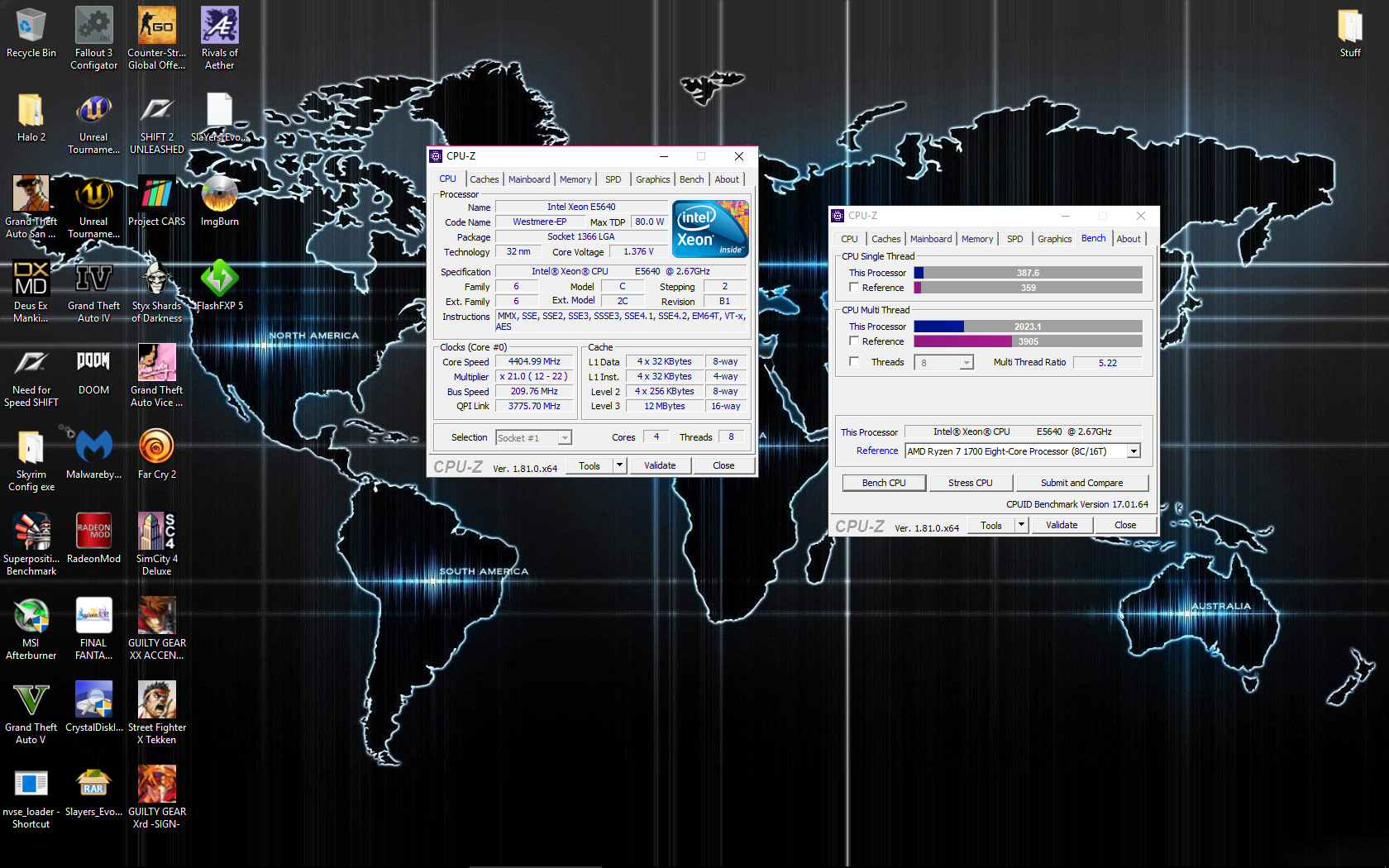Click the Multi Thread Ratio 5.22 field
Viewport: 1389px width, 868px height.
[1107, 363]
